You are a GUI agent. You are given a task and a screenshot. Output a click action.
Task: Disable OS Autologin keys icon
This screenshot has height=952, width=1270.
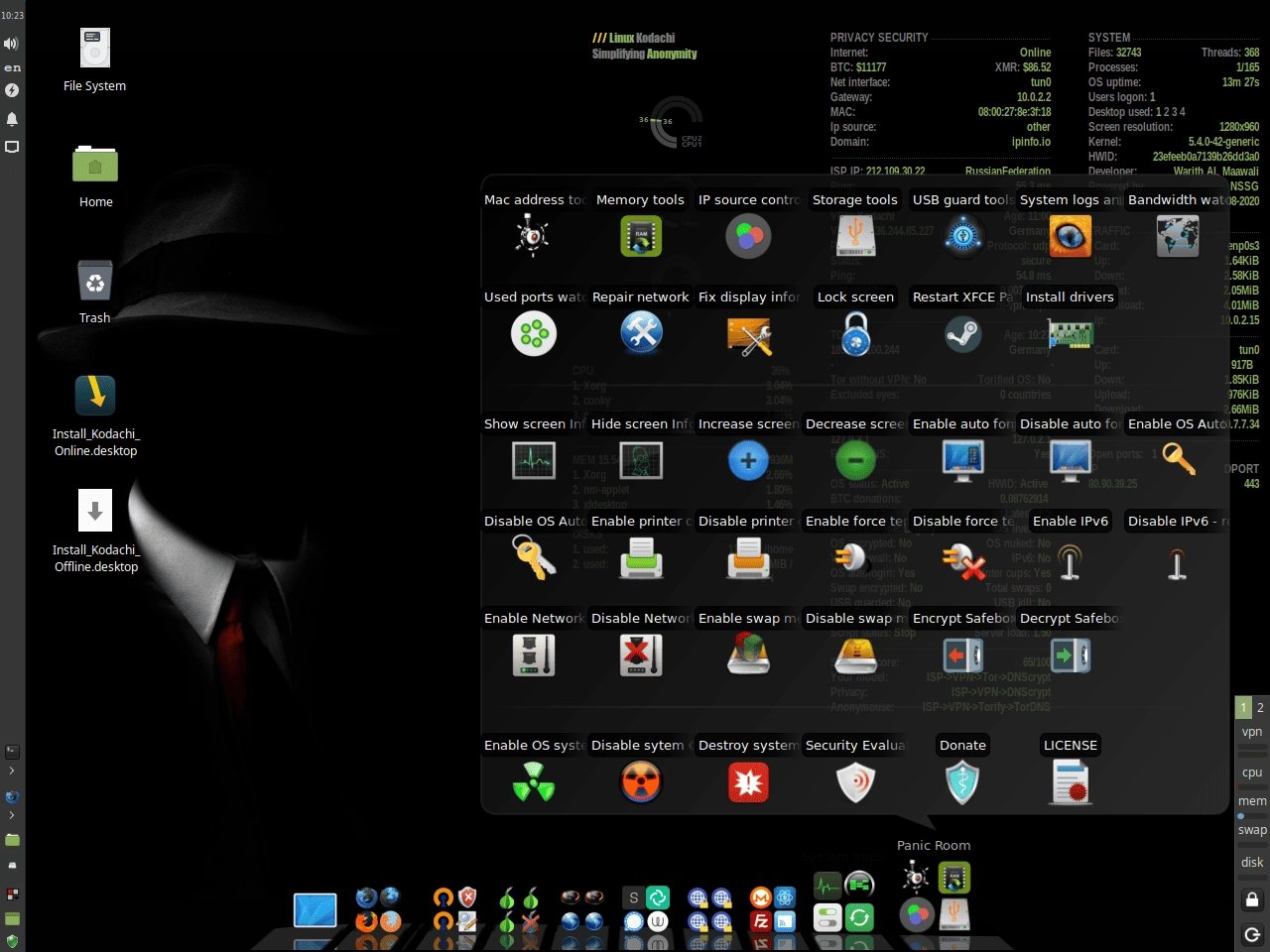coord(533,557)
